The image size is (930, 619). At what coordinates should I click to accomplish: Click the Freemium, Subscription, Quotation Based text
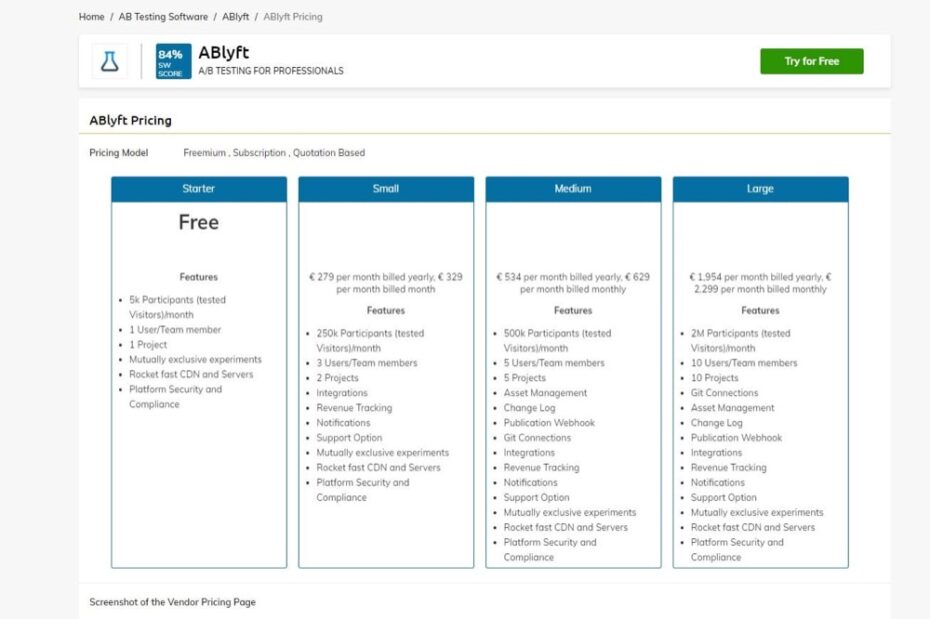(x=272, y=152)
